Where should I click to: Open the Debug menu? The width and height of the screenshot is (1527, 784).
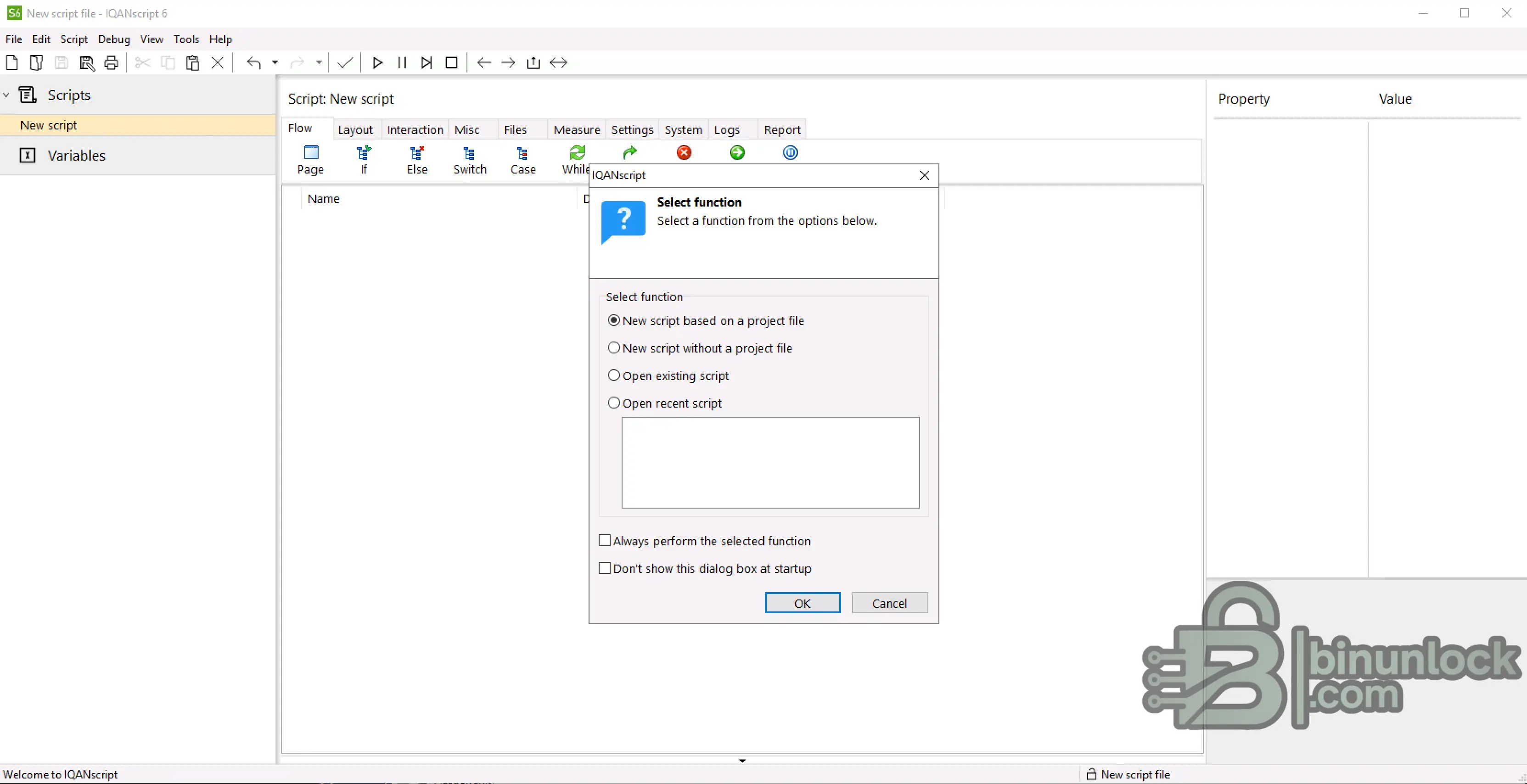click(114, 39)
